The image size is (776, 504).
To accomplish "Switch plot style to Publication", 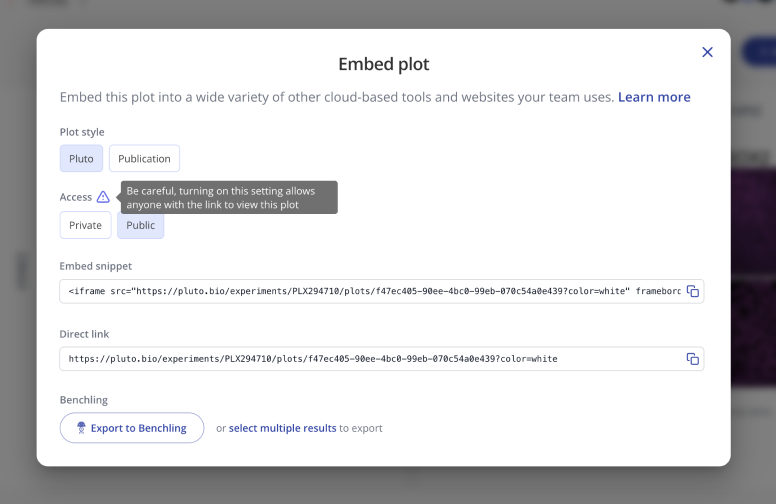I will (x=144, y=159).
